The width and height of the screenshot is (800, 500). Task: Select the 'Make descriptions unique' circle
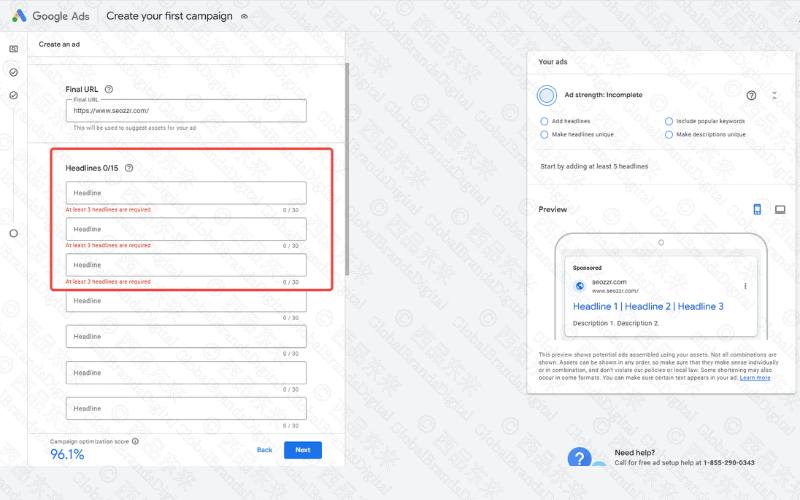668,134
